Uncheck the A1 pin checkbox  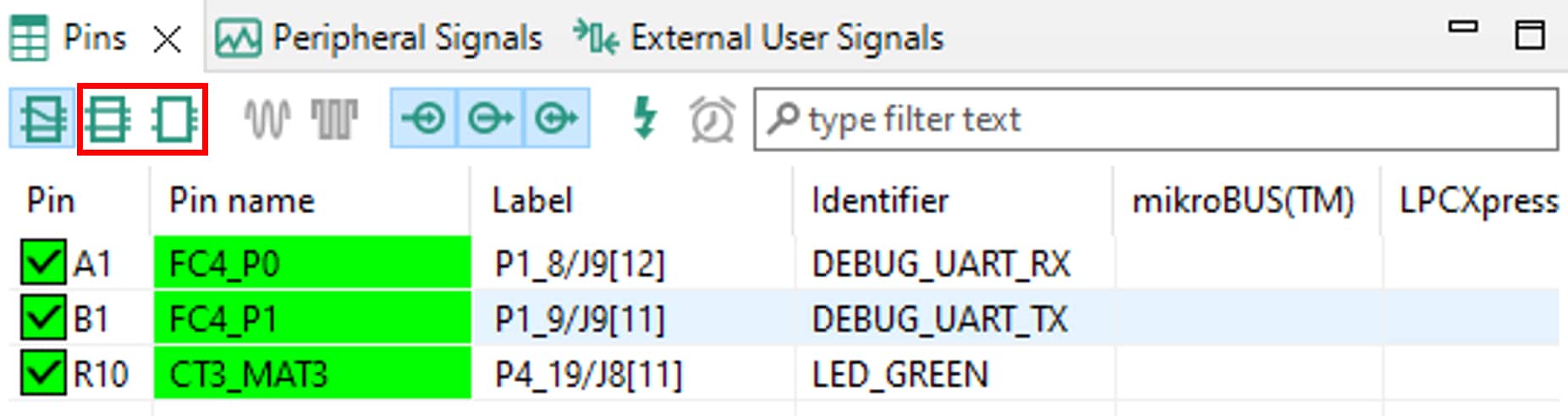pos(42,264)
